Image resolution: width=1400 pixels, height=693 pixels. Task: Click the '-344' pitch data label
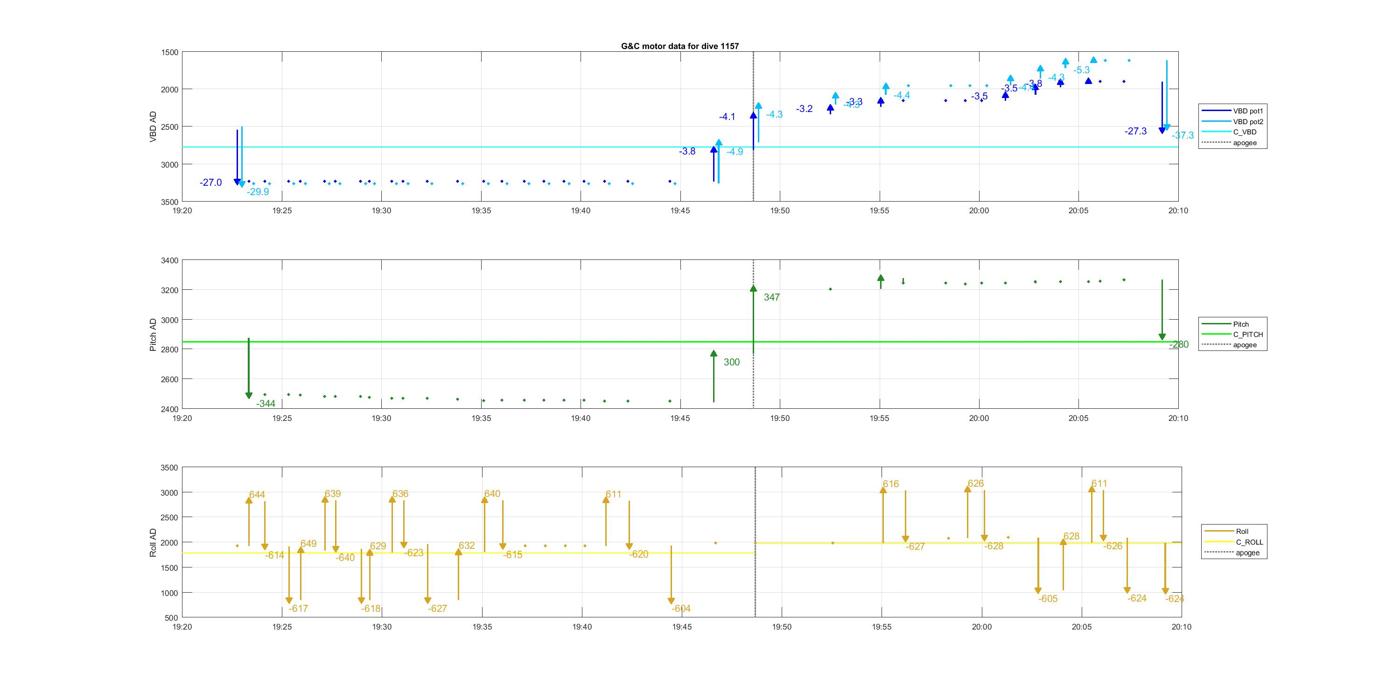tap(266, 403)
